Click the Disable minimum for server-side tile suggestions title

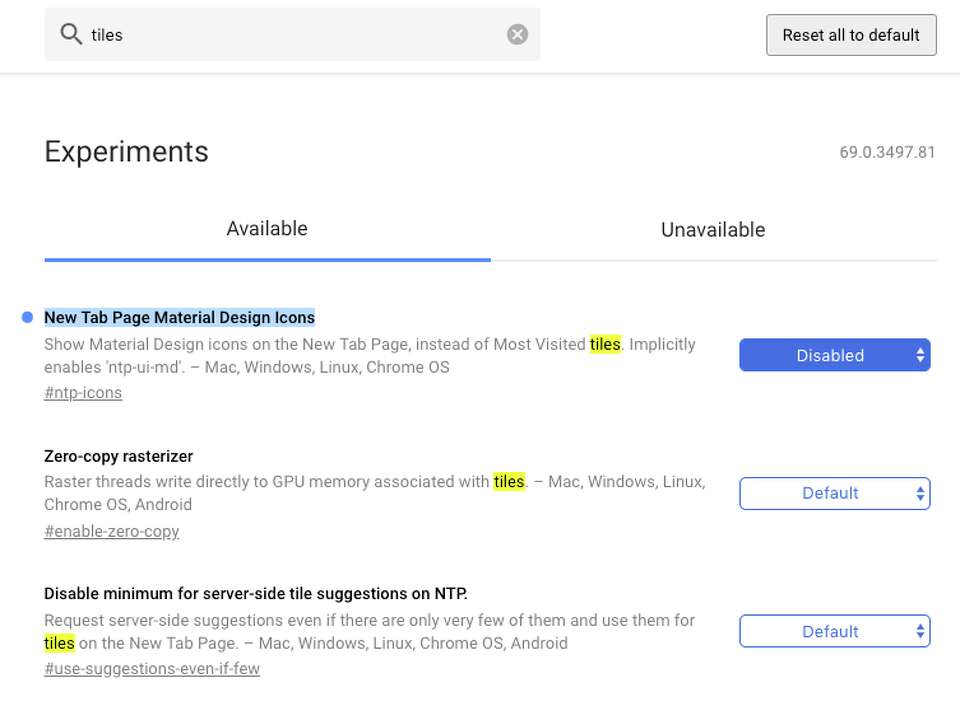point(256,593)
